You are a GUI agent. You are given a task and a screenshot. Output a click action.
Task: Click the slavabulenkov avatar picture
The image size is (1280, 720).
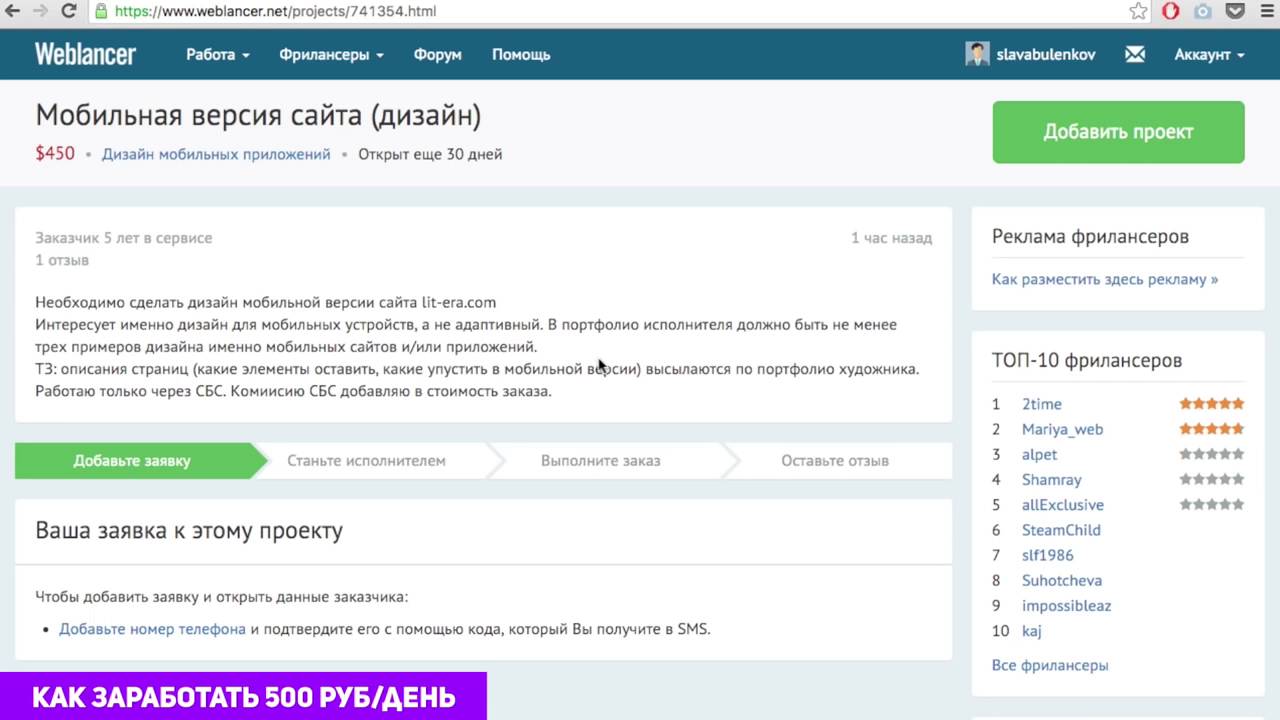(977, 54)
